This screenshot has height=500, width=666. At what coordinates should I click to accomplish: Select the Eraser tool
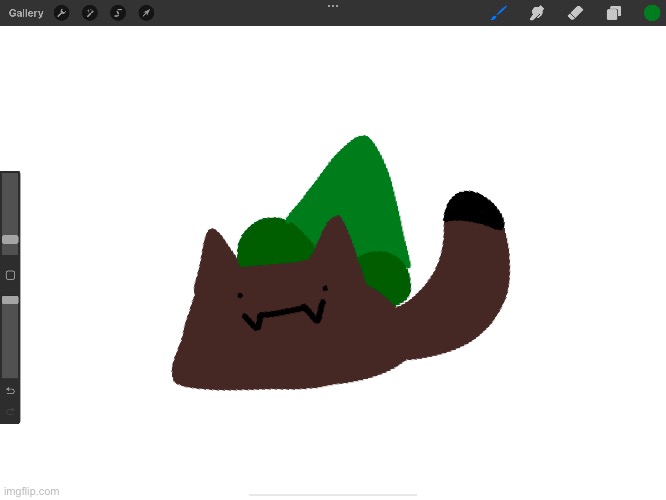[x=575, y=13]
